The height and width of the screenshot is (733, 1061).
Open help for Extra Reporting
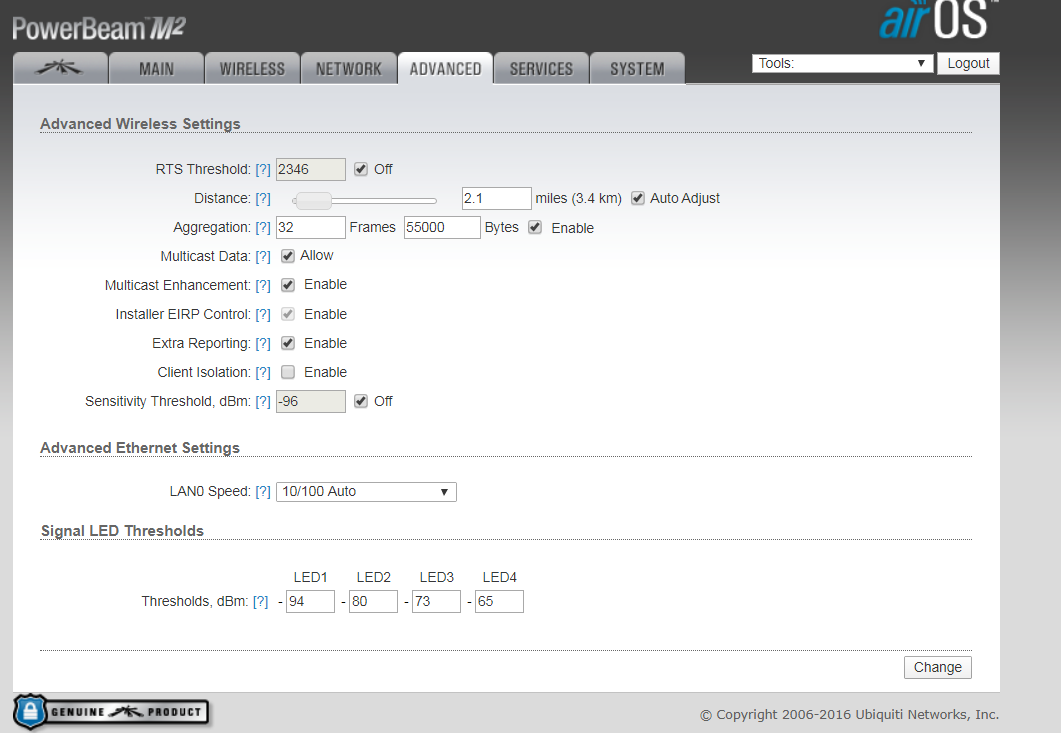(263, 344)
